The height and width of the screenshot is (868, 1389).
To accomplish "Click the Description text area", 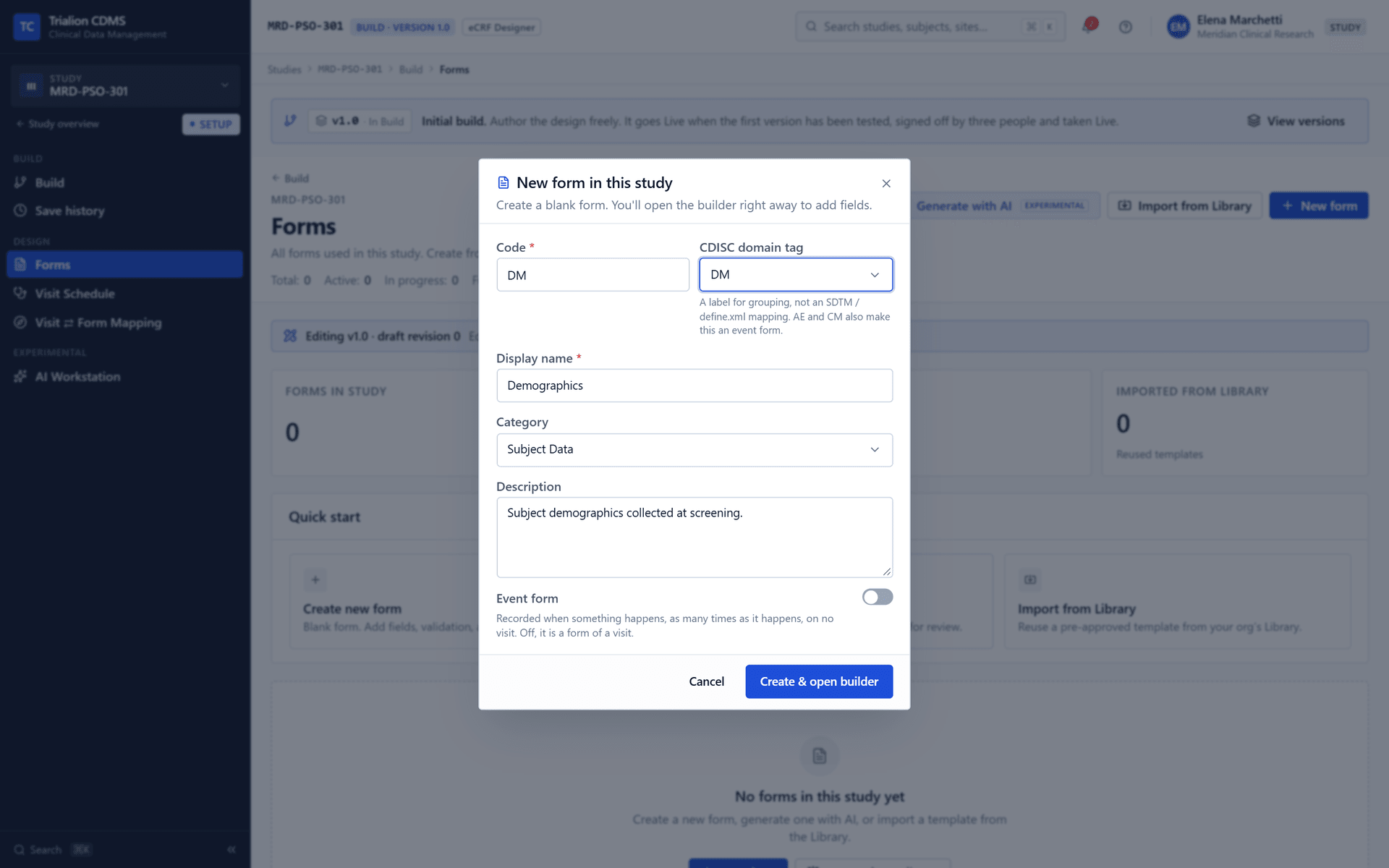I will coord(694,537).
